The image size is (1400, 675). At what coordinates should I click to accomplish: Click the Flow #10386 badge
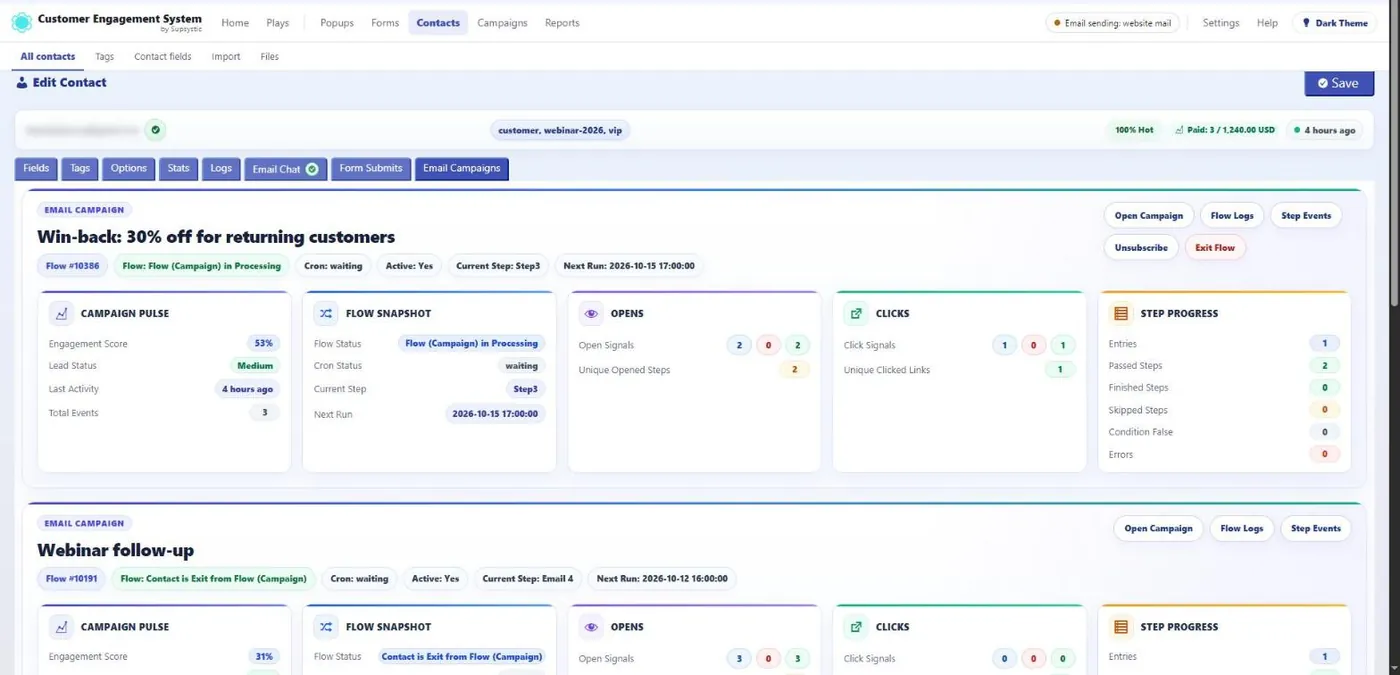(x=71, y=266)
